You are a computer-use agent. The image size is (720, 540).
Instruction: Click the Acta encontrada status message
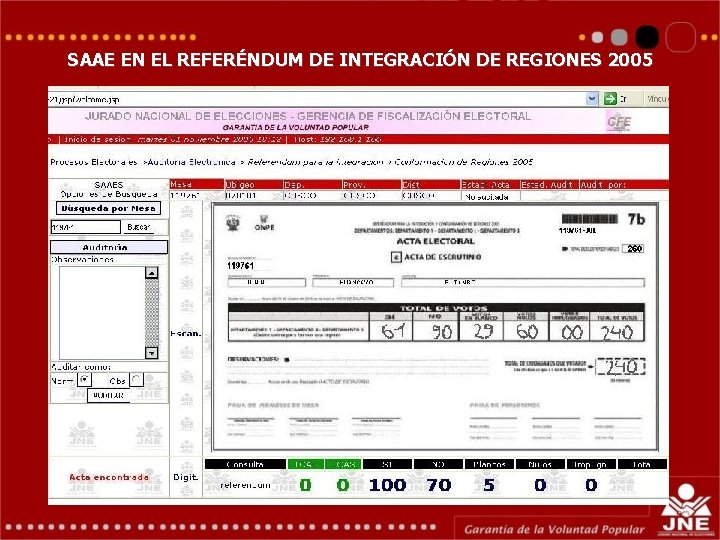click(x=109, y=477)
